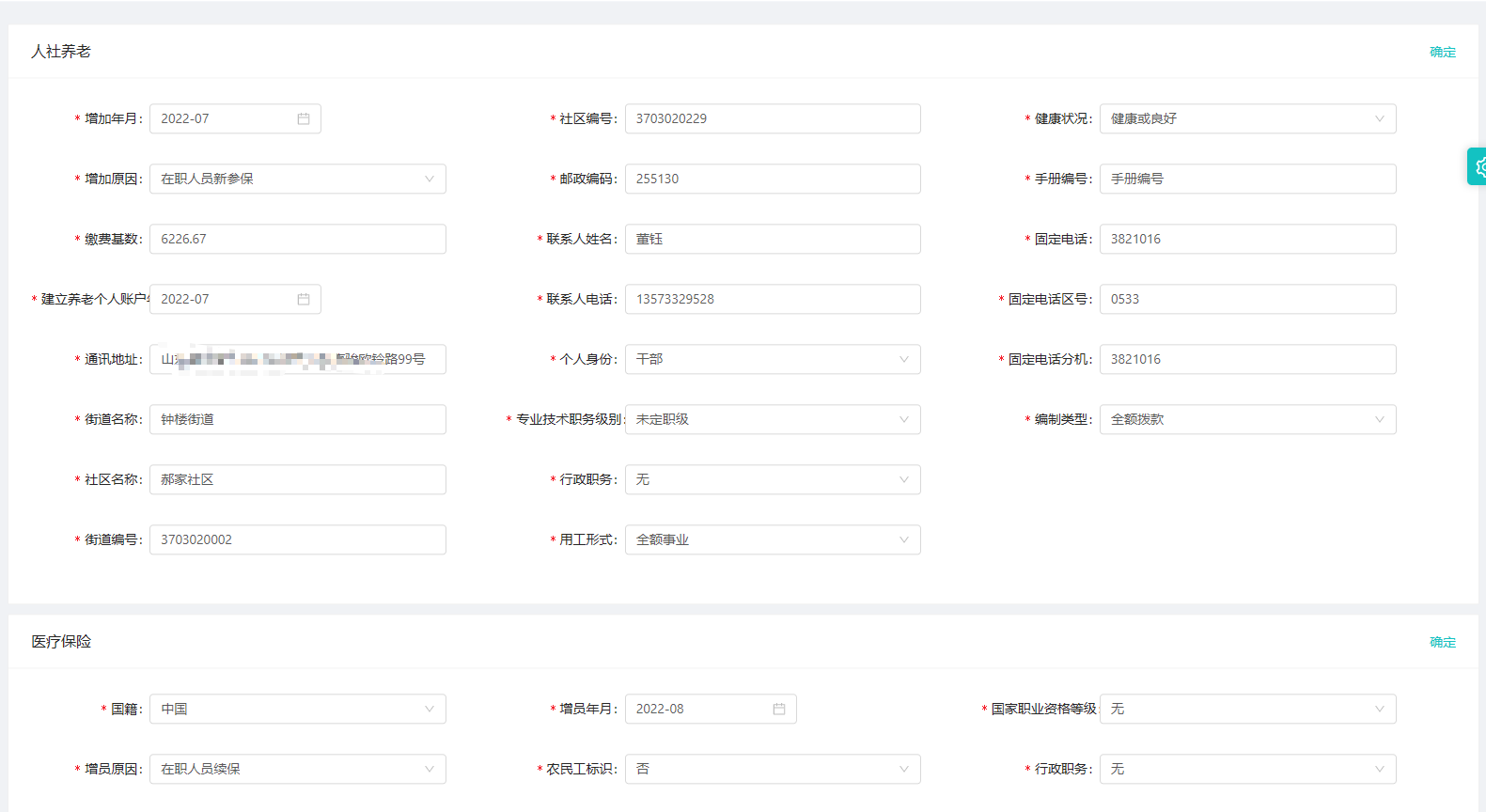Screen dimensions: 1486x812
Task: Click the 固定电话分机 input field
Action: coord(1248,359)
